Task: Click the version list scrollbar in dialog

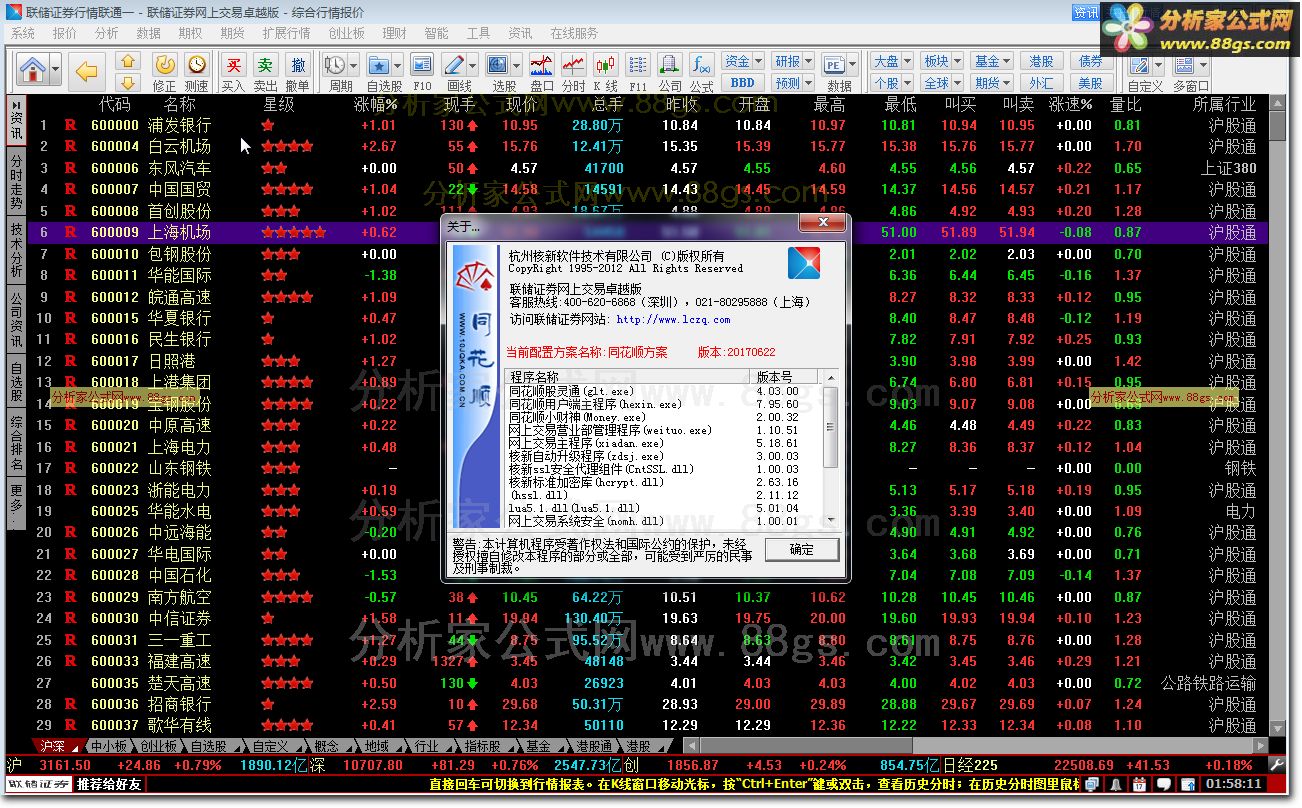Action: coord(830,448)
